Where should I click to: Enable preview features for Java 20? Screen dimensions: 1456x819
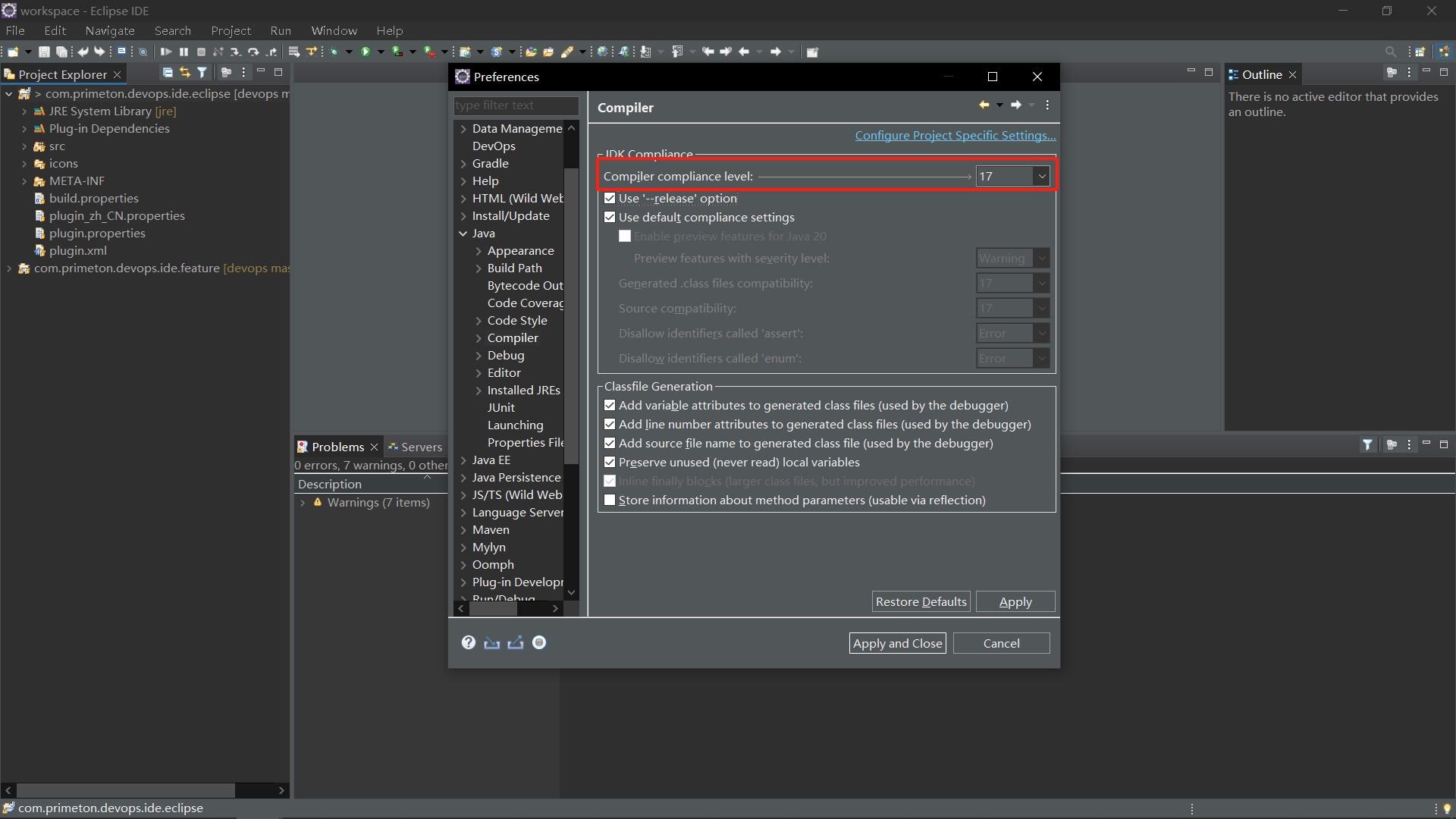625,237
